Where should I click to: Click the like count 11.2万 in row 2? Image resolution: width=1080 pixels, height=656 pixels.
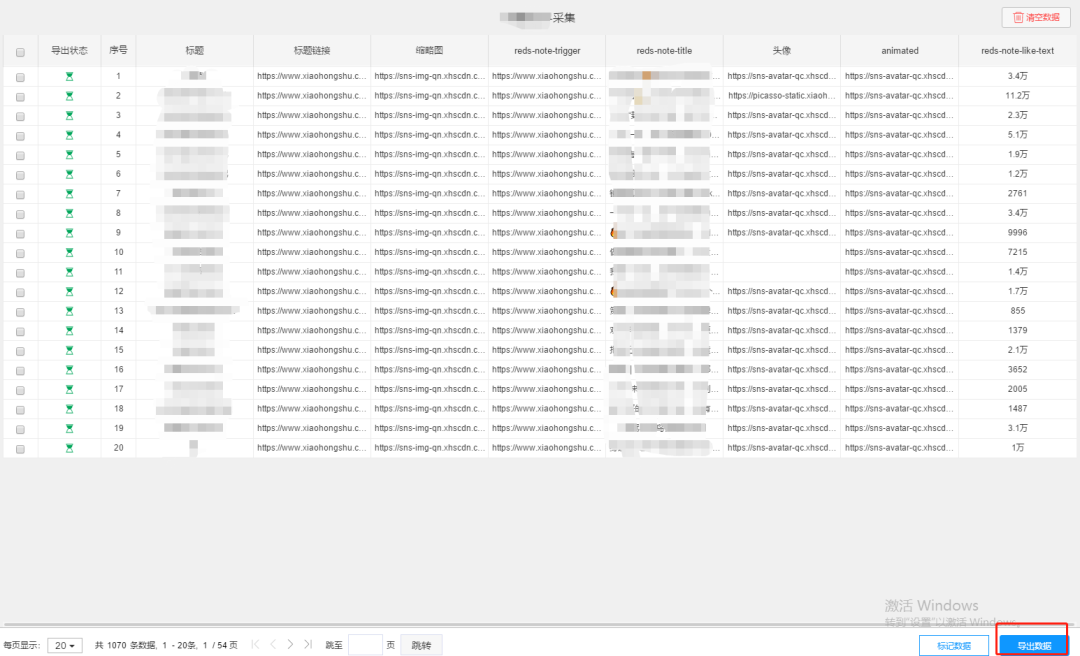click(x=1017, y=96)
